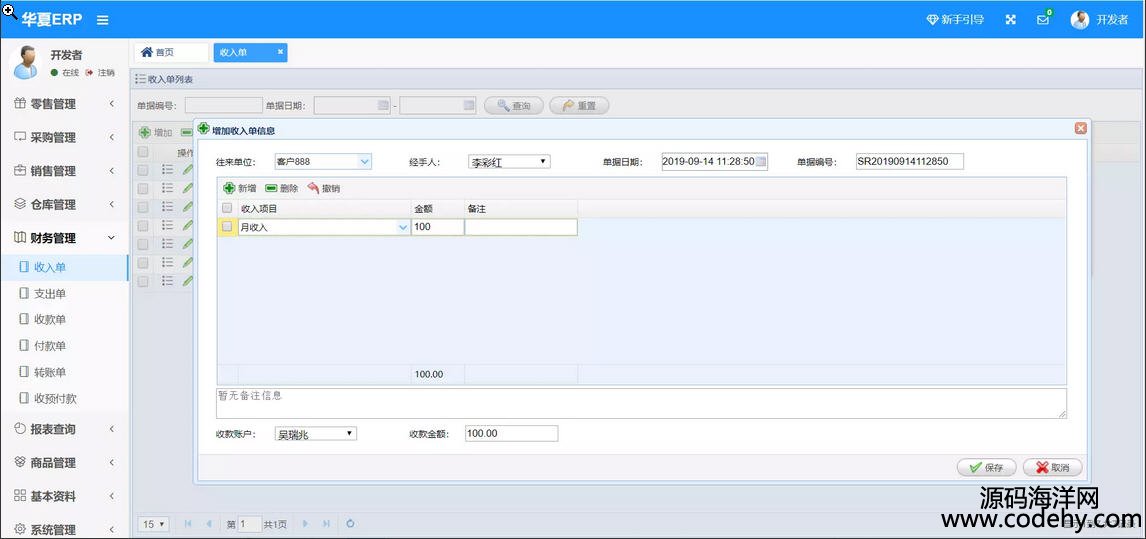Open the calendar of the search start date field

pyautogui.click(x=383, y=105)
